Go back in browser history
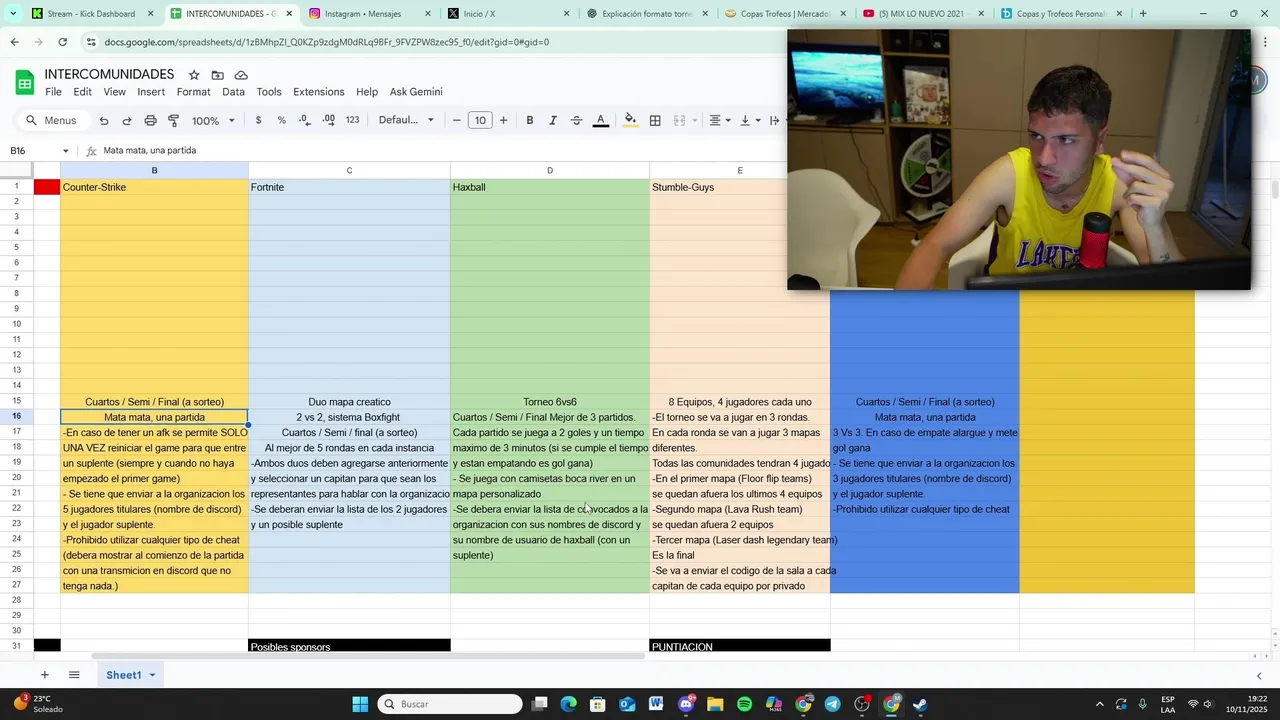The image size is (1280, 720). point(14,42)
